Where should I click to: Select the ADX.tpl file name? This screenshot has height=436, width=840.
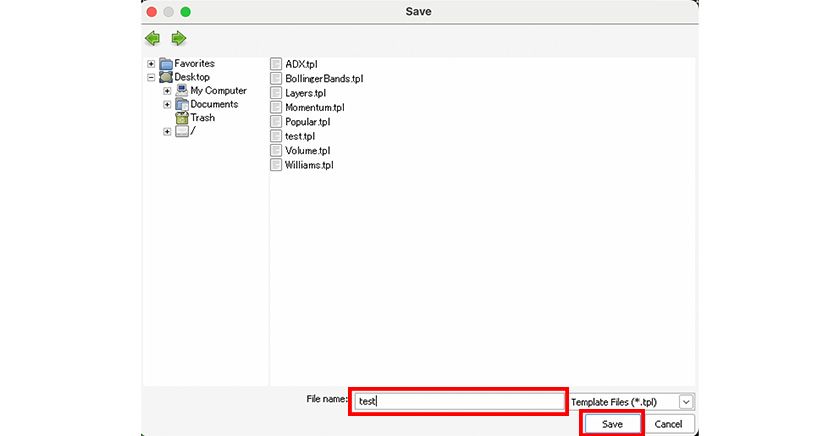coord(301,64)
